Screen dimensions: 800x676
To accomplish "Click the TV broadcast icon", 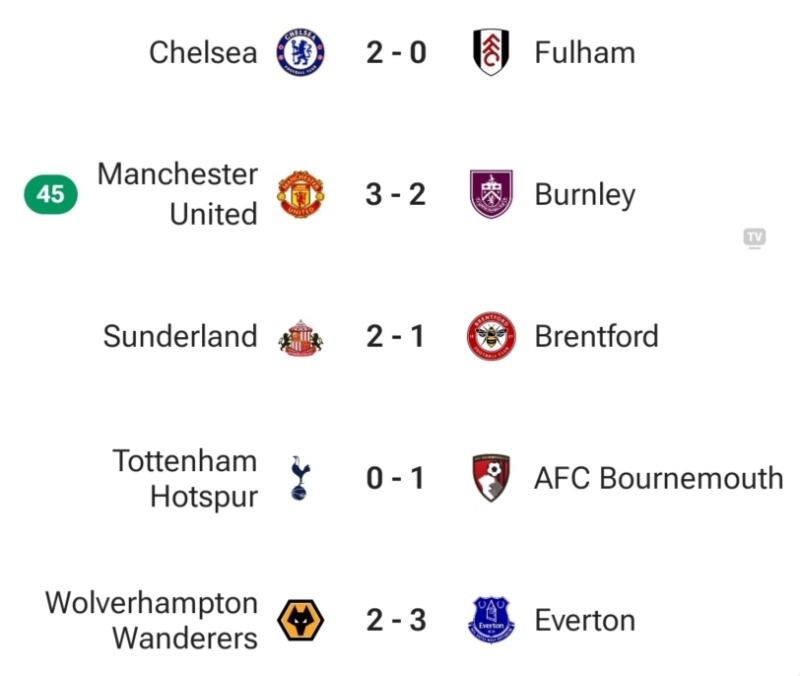I will point(755,238).
